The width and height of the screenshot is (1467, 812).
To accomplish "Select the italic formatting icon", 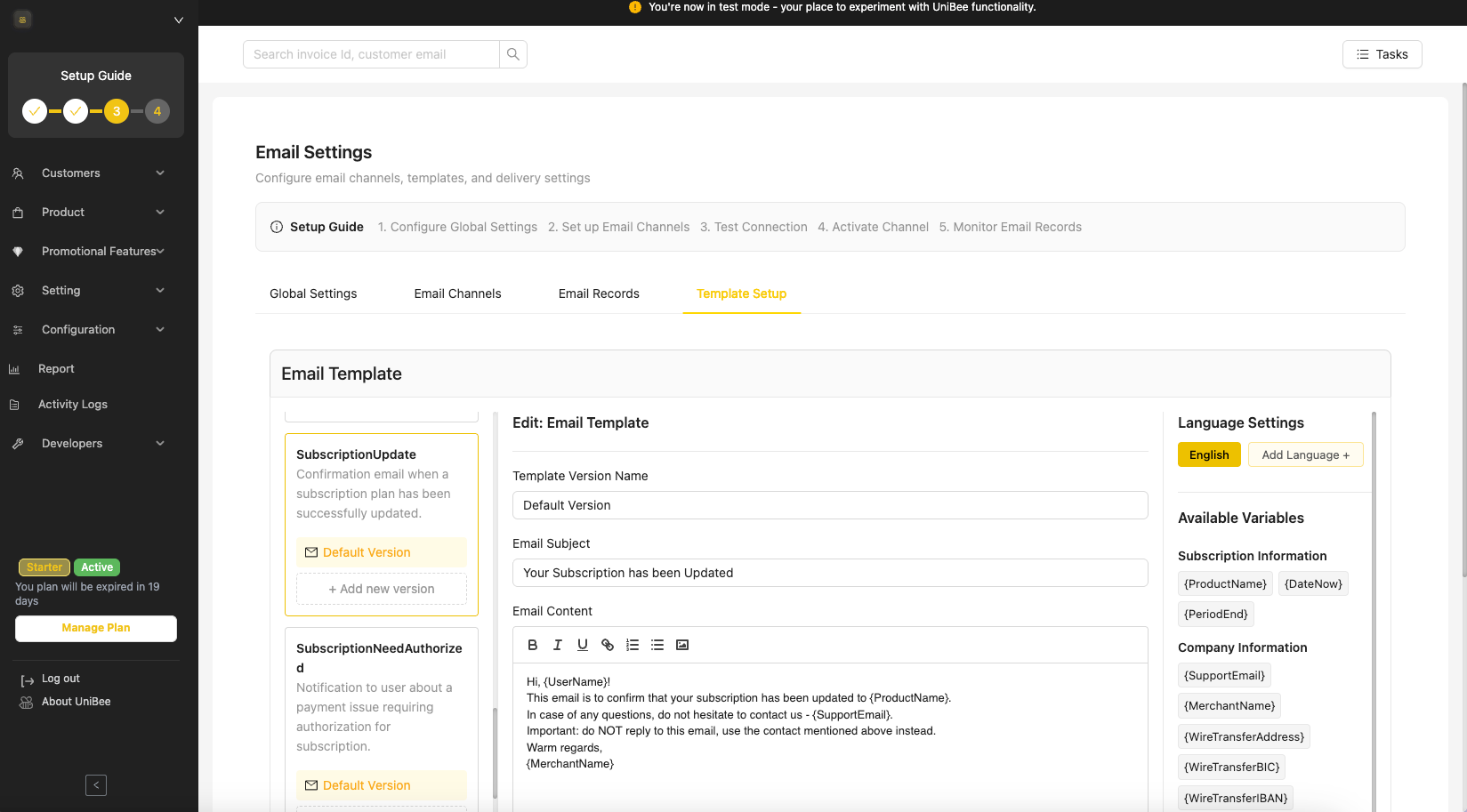I will coord(558,645).
